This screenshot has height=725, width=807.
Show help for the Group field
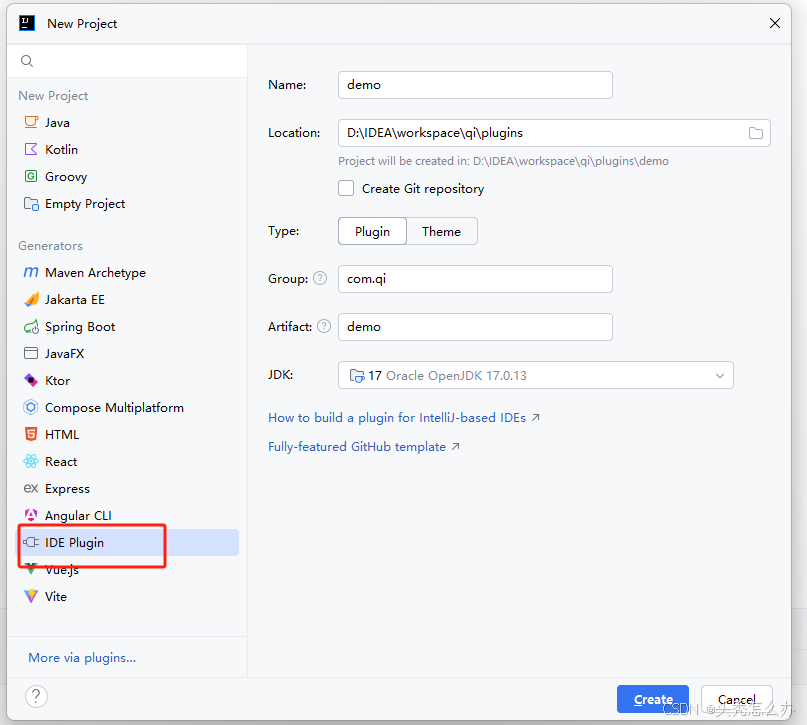[320, 278]
